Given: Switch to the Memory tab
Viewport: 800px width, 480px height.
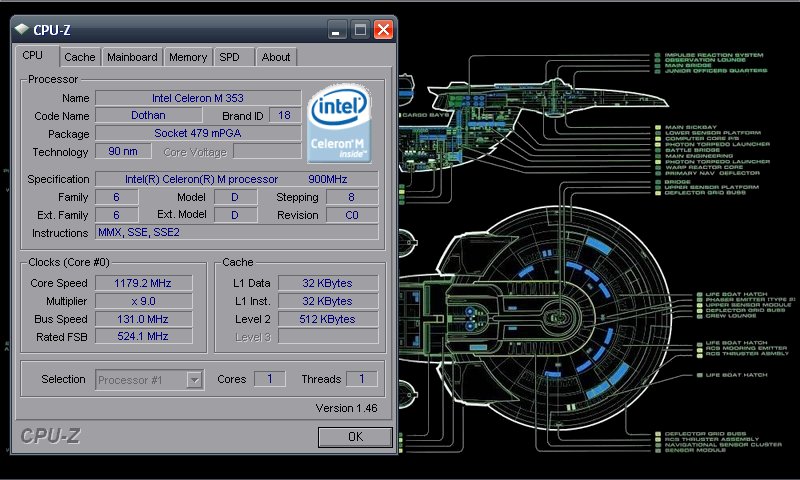Looking at the screenshot, I should coord(188,57).
